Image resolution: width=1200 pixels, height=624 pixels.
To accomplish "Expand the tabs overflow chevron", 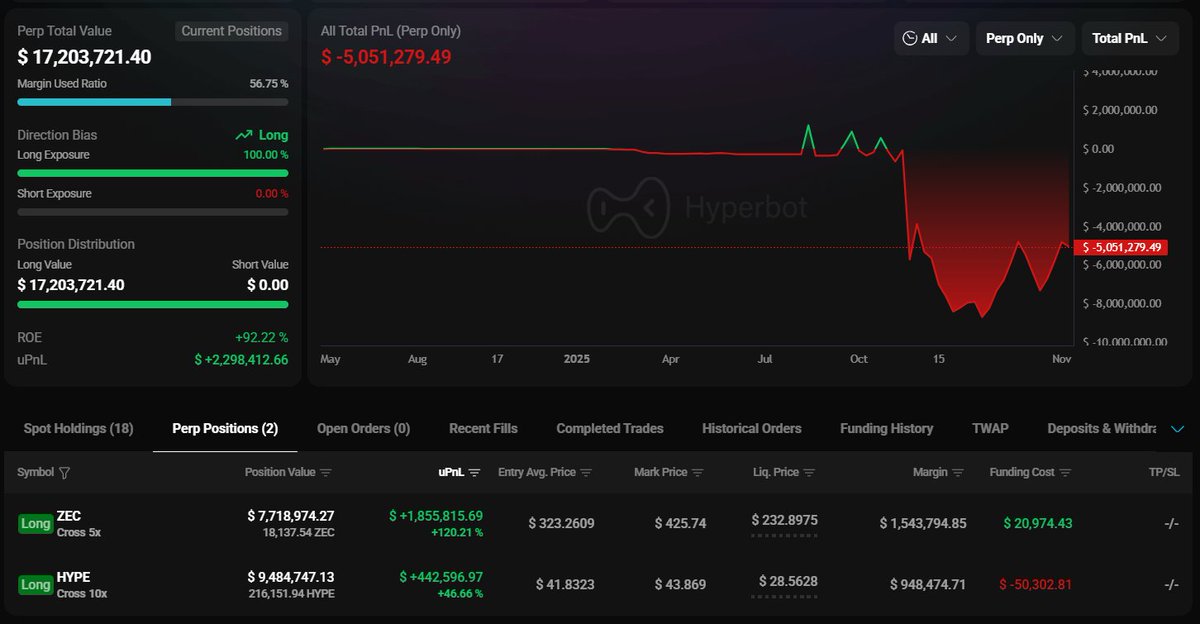I will pos(1177,429).
